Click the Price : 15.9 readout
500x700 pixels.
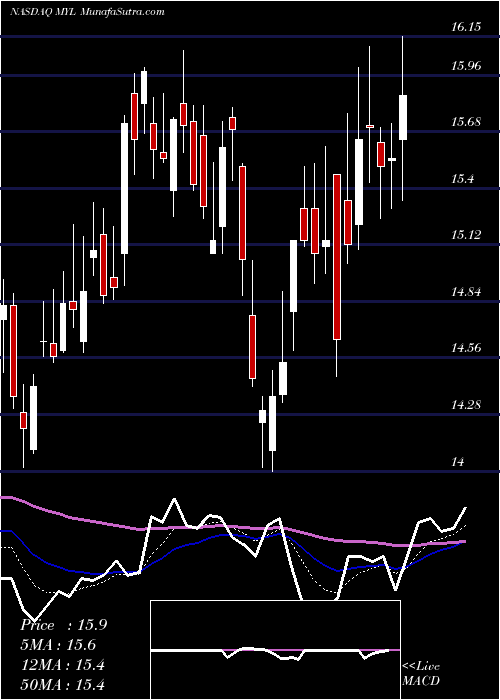[x=63, y=625]
